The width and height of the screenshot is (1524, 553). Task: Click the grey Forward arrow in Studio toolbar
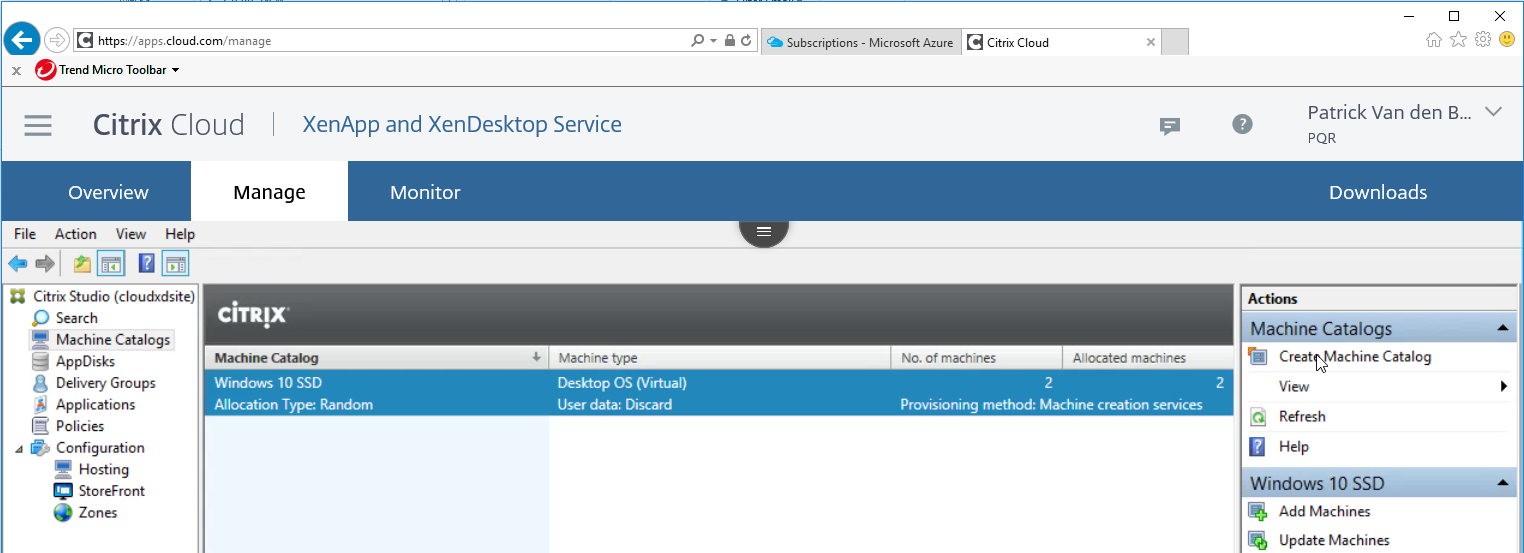44,264
